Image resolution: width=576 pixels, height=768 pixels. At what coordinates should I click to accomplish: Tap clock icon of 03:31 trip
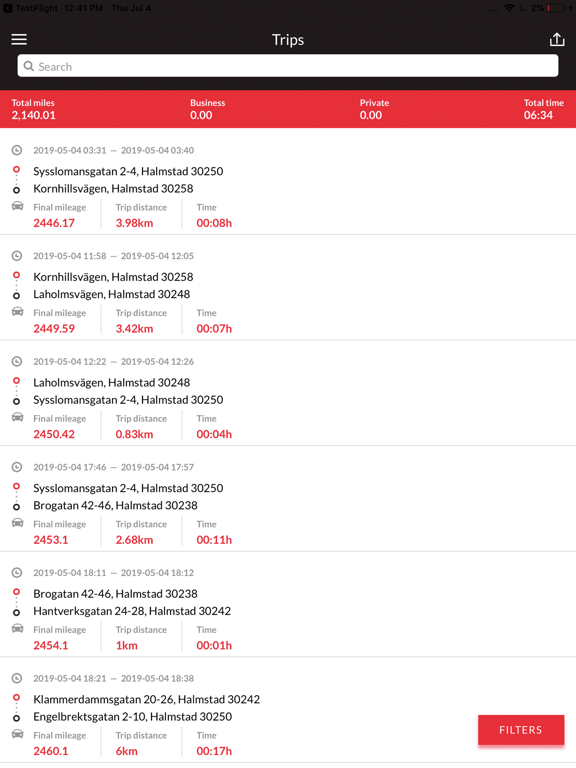coord(17,150)
